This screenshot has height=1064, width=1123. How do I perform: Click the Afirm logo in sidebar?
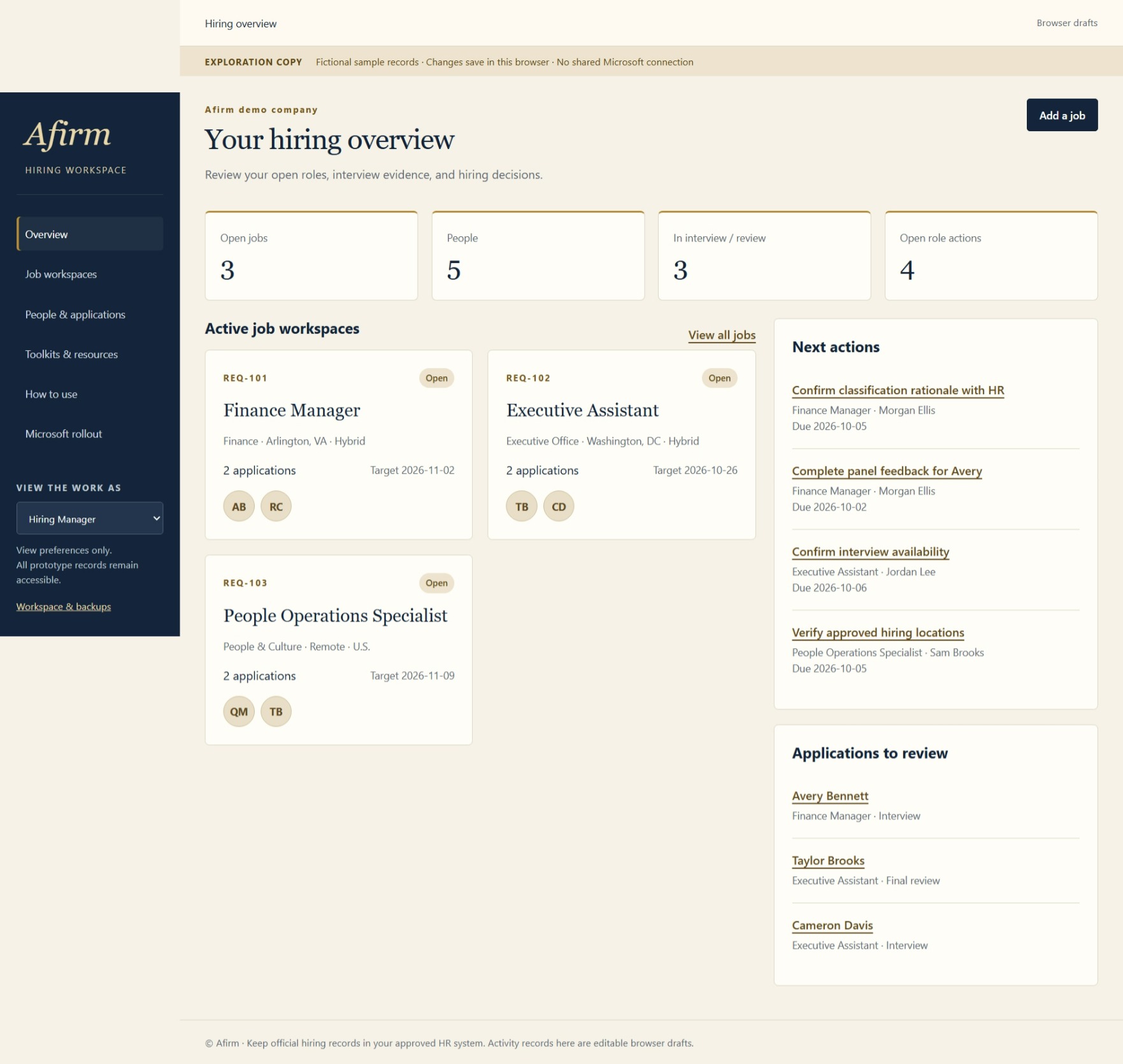pyautogui.click(x=68, y=134)
